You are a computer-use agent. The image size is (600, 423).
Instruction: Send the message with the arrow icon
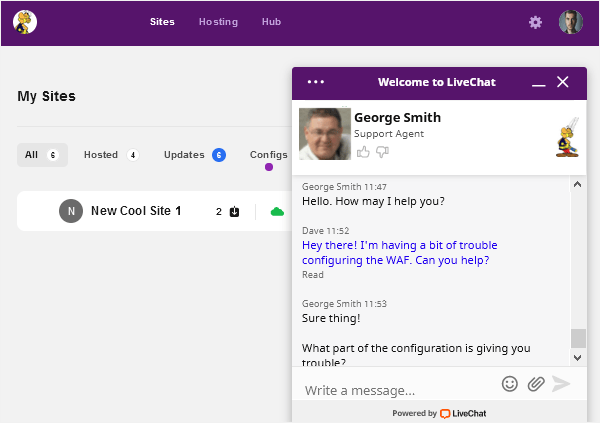(x=562, y=384)
